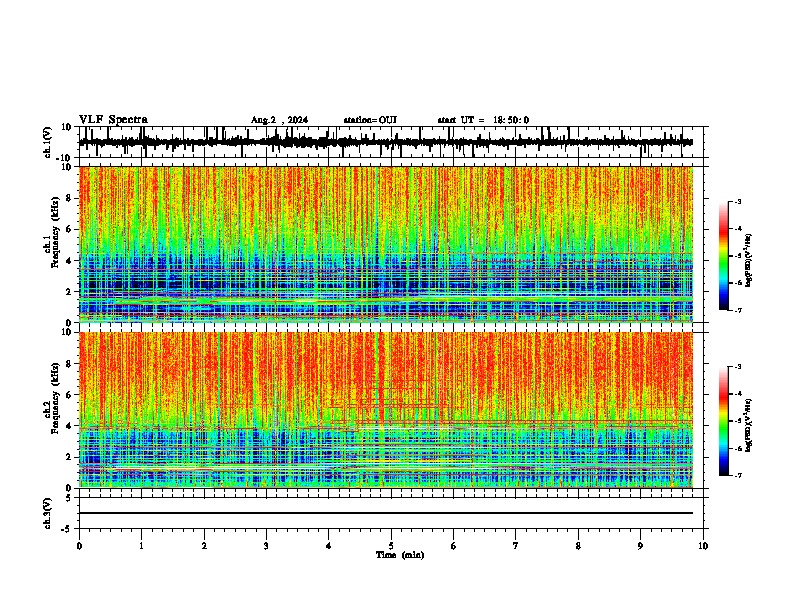792x612 pixels.
Task: Click the "5" tick on ch.3(V) axis
Action: coord(69,498)
